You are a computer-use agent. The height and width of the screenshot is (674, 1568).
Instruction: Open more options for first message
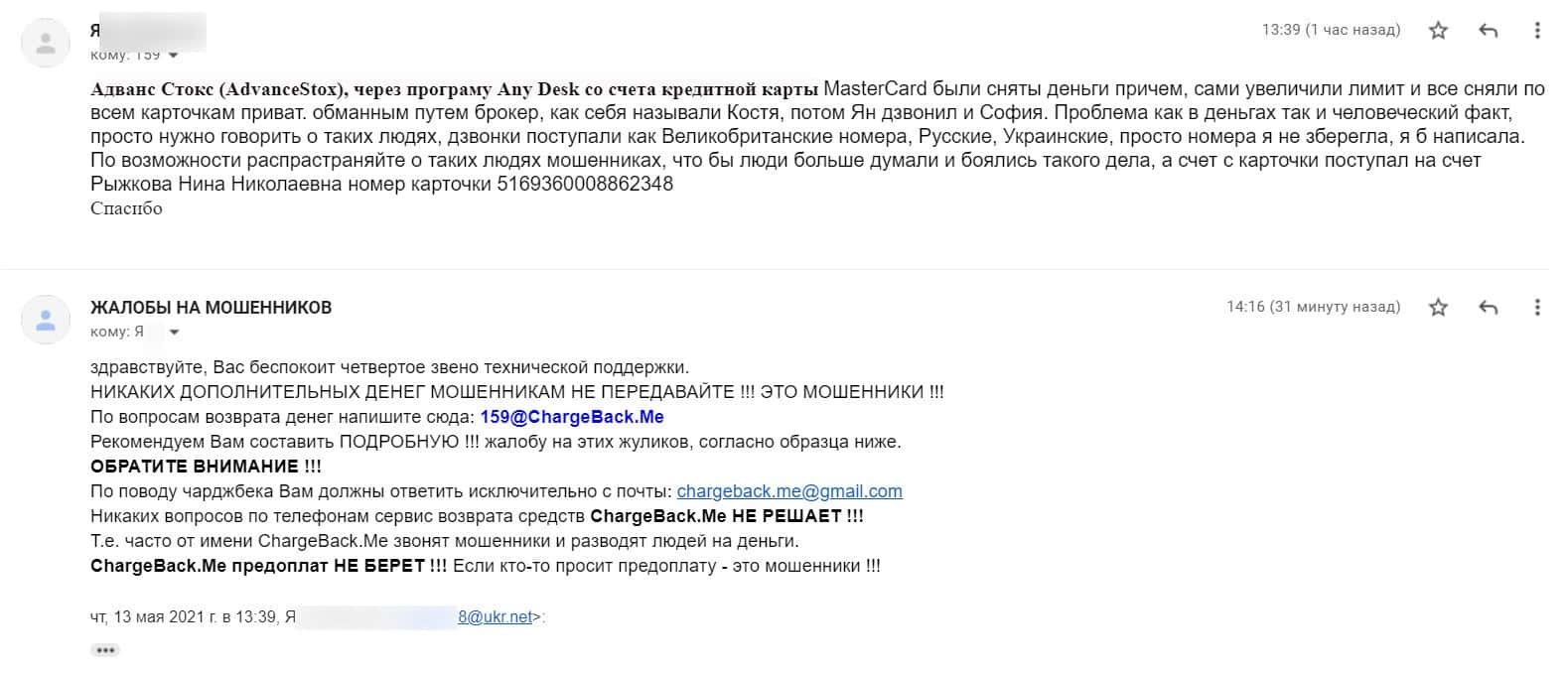pyautogui.click(x=1537, y=31)
